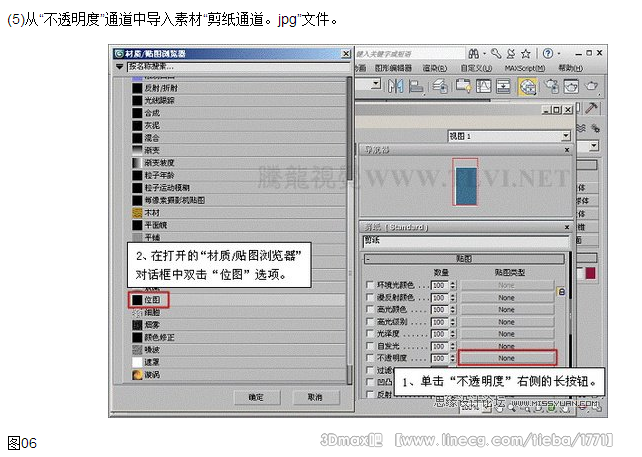Open the 视图 1 view dropdown
This screenshot has height=457, width=642.
tap(565, 136)
